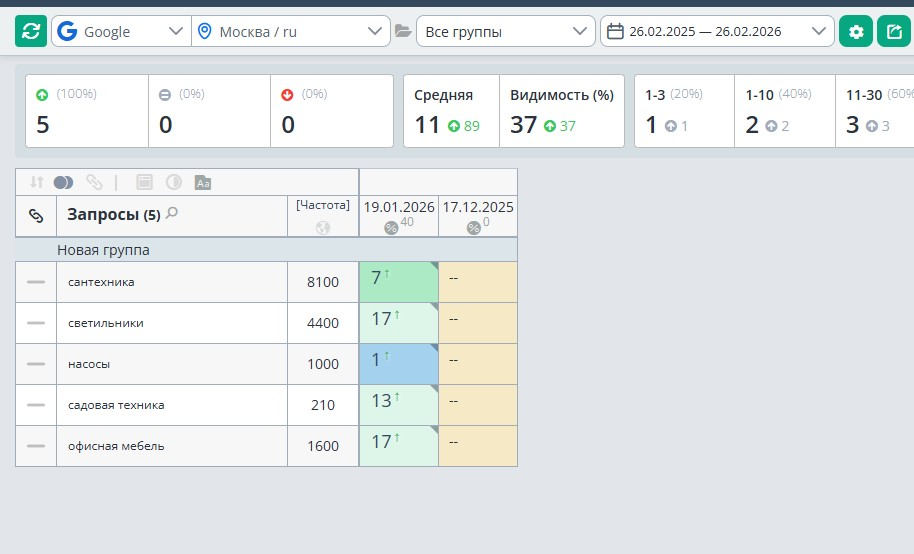Open the Москва / ru region dropdown
This screenshot has height=554, width=914.
290,31
